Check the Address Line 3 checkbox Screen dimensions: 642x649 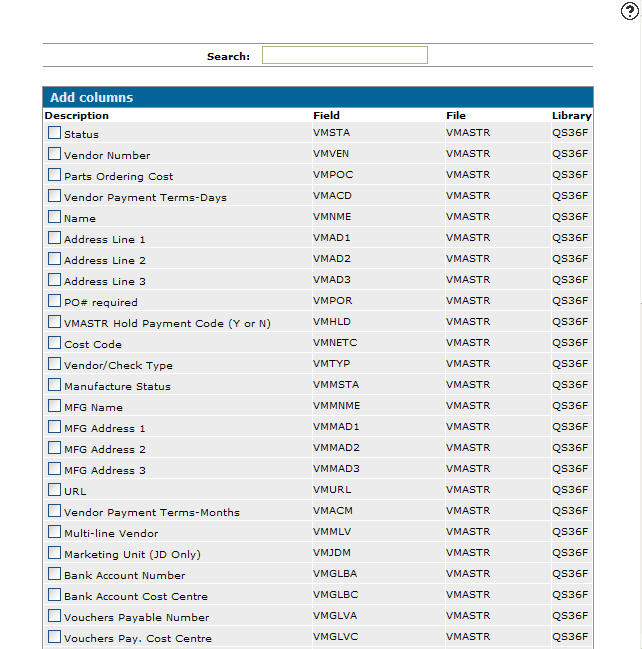tap(54, 280)
